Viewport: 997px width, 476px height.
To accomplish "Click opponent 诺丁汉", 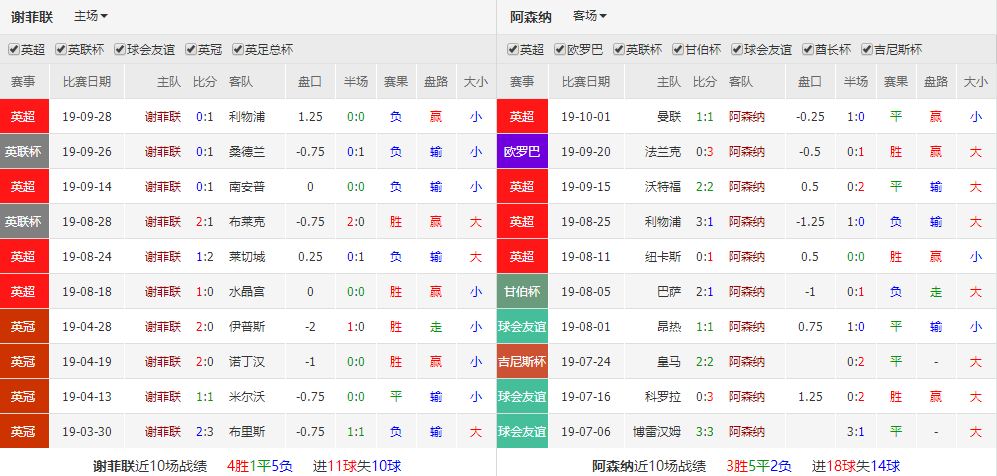I will [247, 362].
